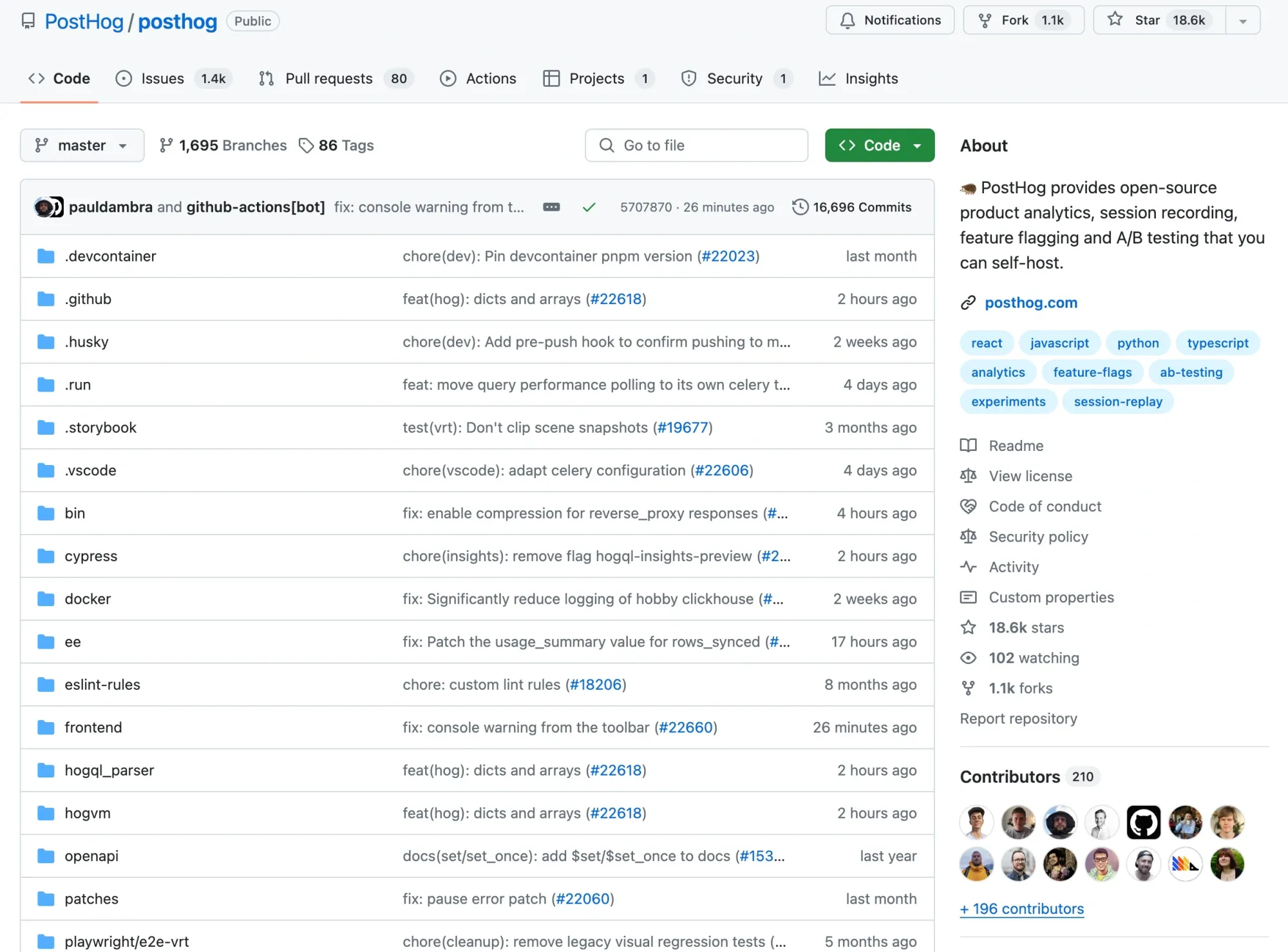Click the 102 watching link

(x=1034, y=658)
